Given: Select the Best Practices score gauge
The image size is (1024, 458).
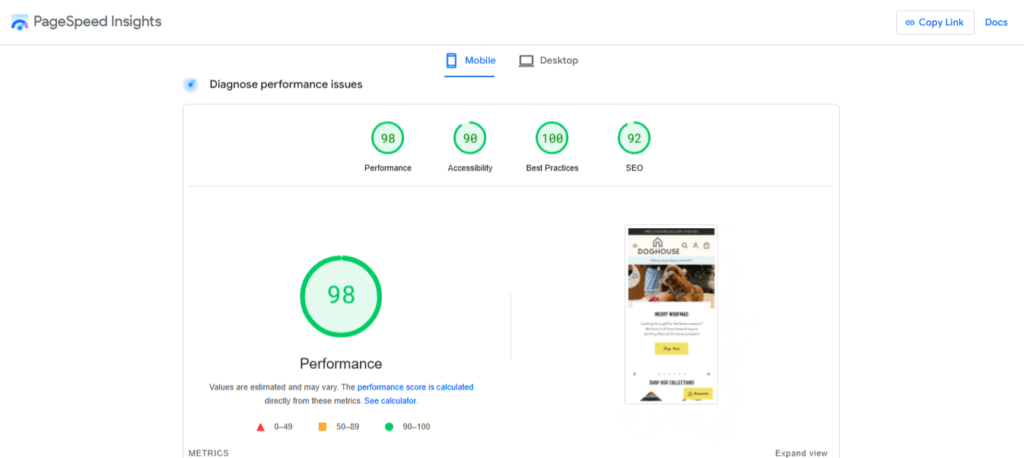Looking at the screenshot, I should click(552, 138).
